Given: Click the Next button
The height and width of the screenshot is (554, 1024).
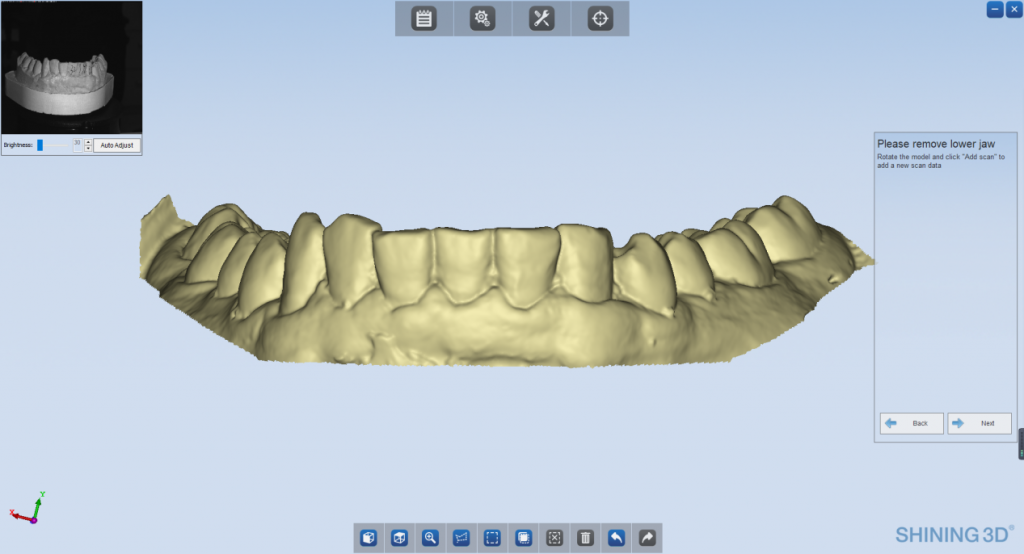Looking at the screenshot, I should click(980, 423).
